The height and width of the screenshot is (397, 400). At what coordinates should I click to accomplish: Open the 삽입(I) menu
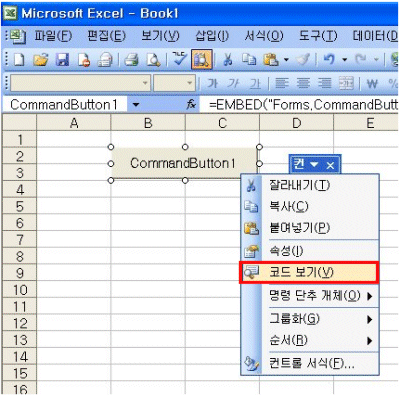point(212,36)
